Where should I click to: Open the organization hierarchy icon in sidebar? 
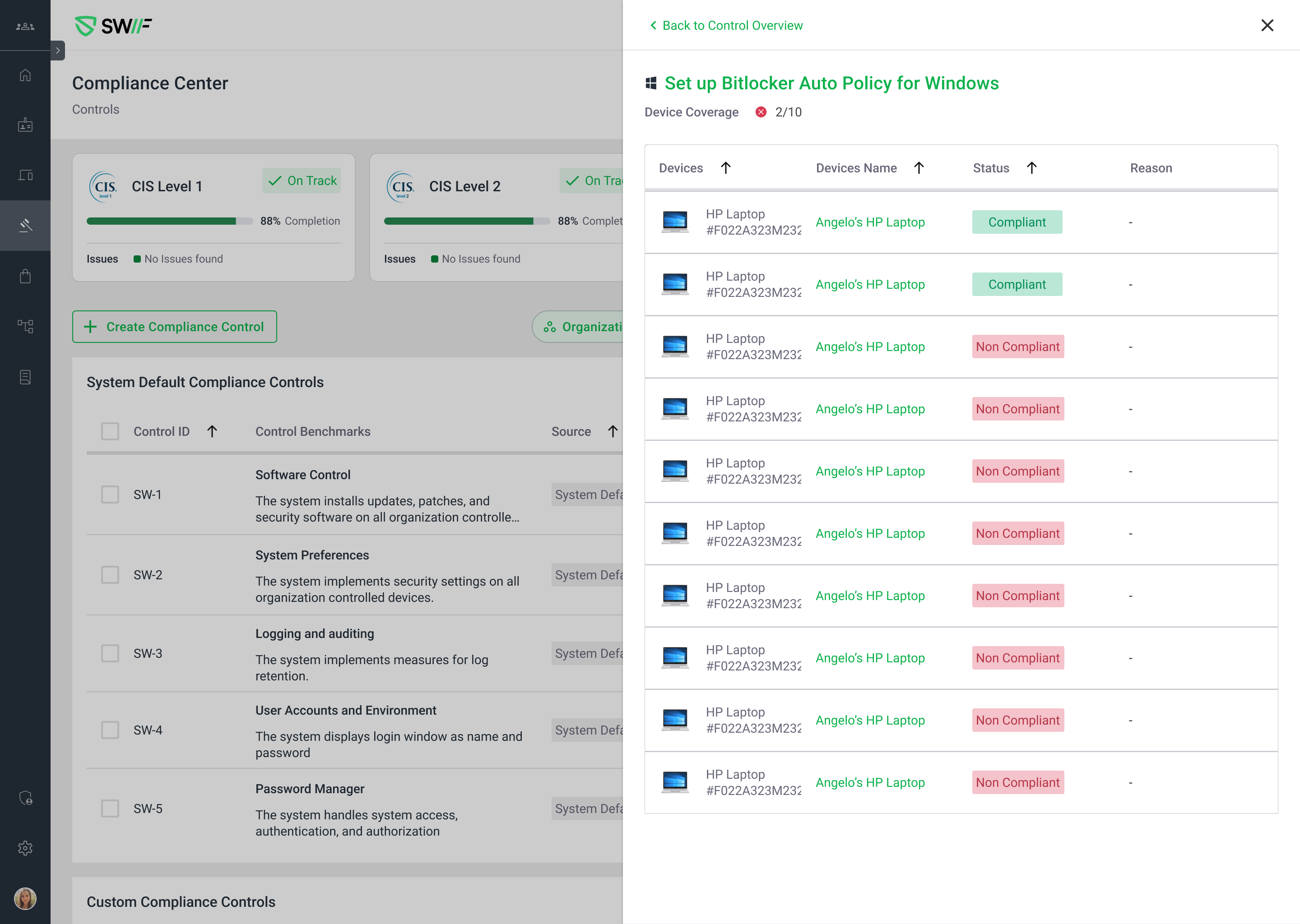pos(25,326)
